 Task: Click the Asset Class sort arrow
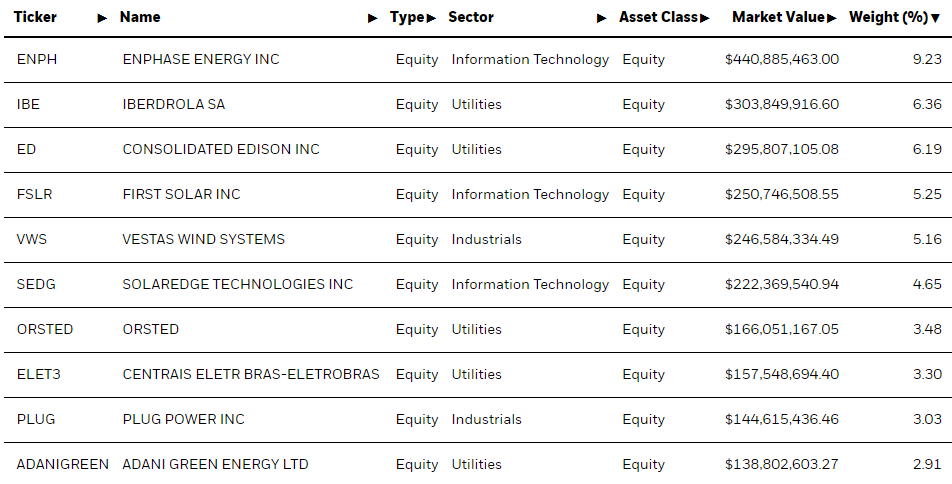704,18
